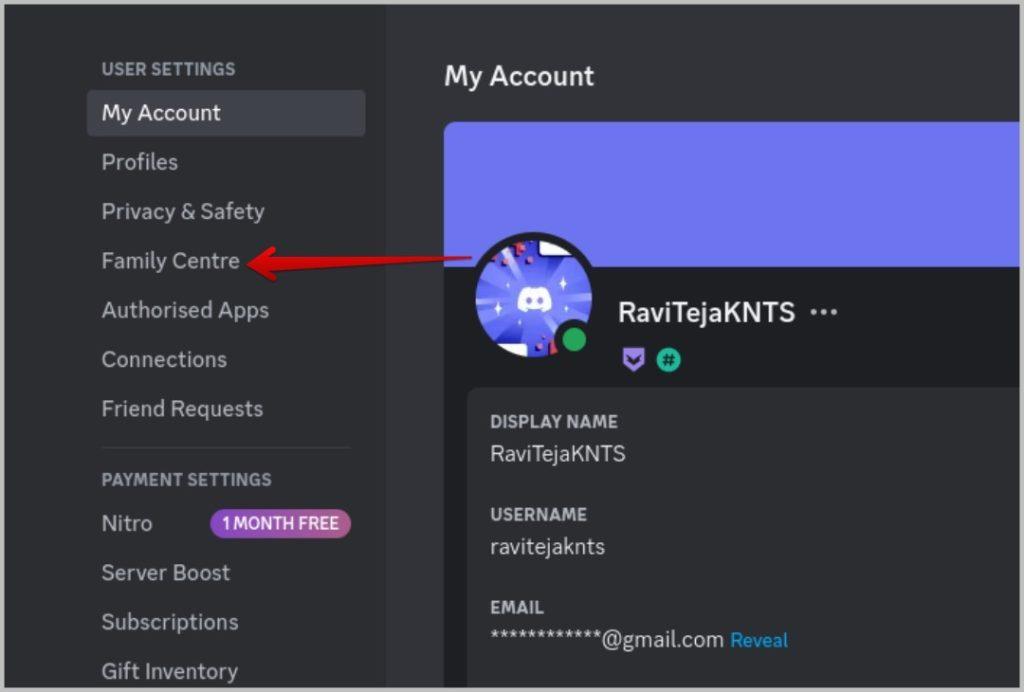Image resolution: width=1024 pixels, height=692 pixels.
Task: Open Server Boost settings
Action: point(166,573)
